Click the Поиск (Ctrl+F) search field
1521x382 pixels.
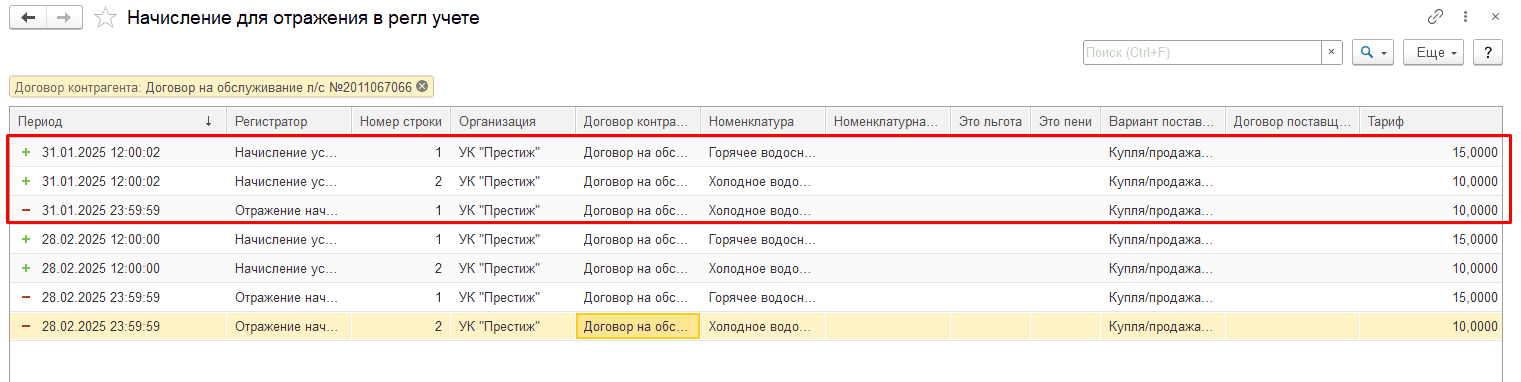click(1202, 52)
